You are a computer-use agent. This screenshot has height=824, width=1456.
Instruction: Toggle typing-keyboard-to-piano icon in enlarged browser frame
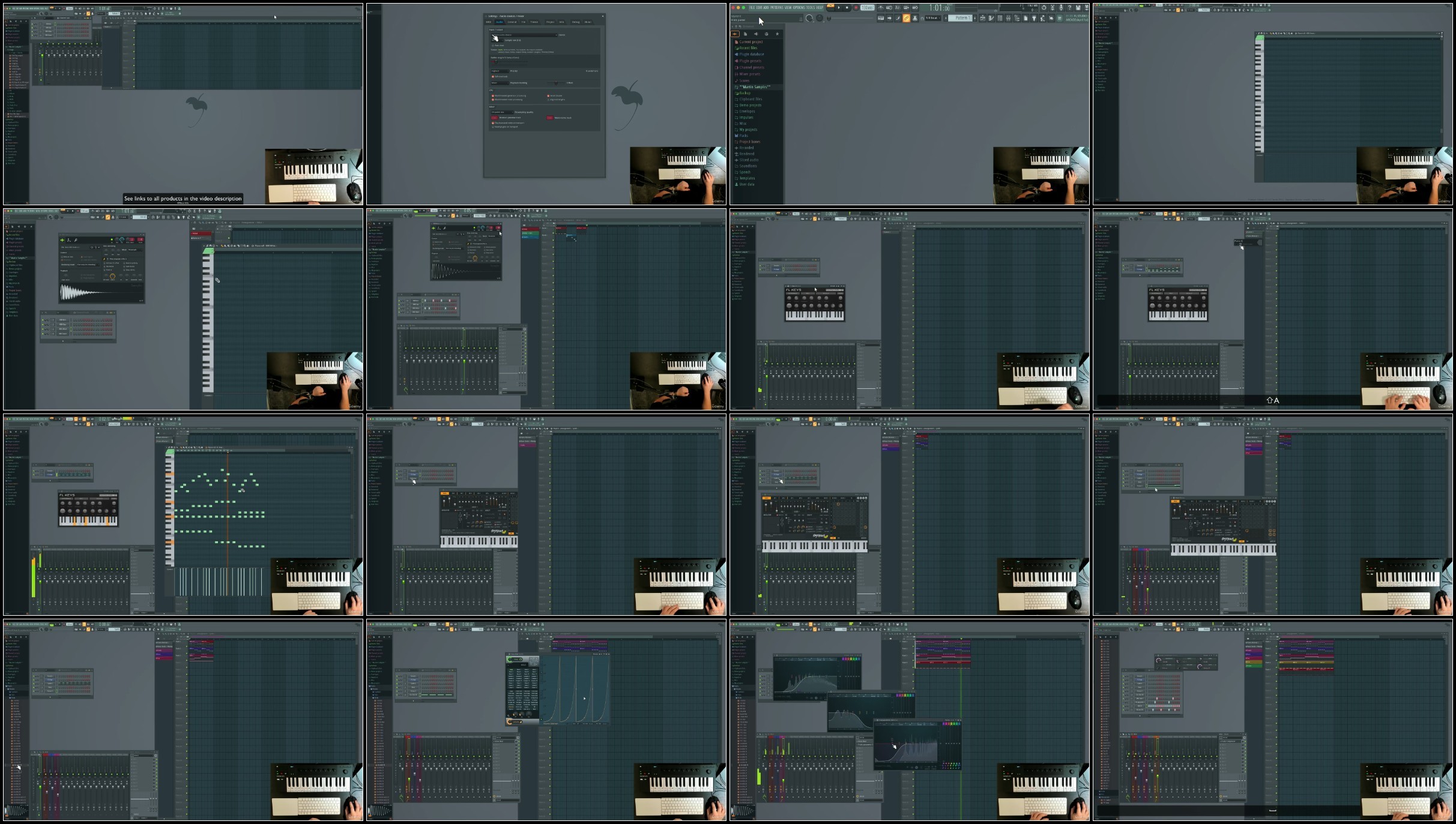[x=881, y=18]
